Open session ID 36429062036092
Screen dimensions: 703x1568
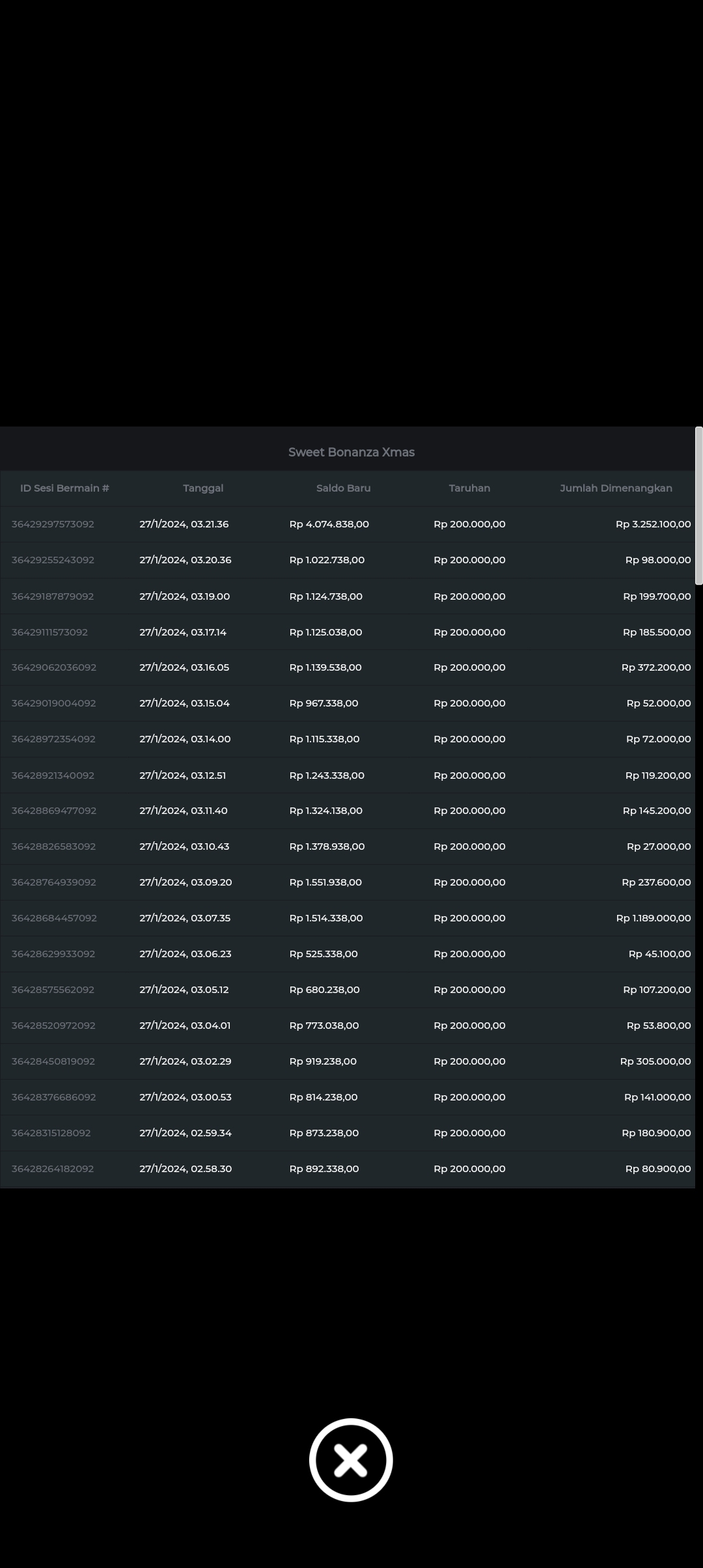point(54,667)
